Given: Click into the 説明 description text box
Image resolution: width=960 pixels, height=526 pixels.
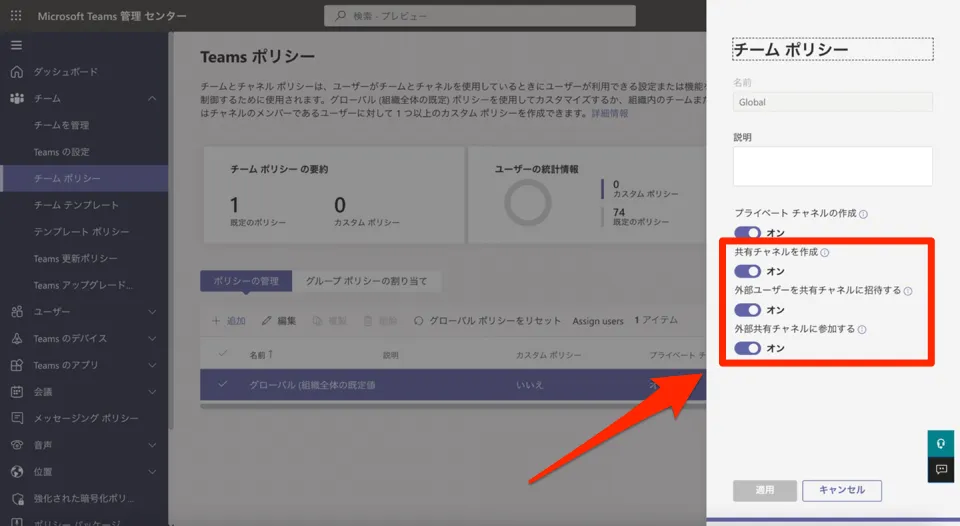Looking at the screenshot, I should (832, 166).
